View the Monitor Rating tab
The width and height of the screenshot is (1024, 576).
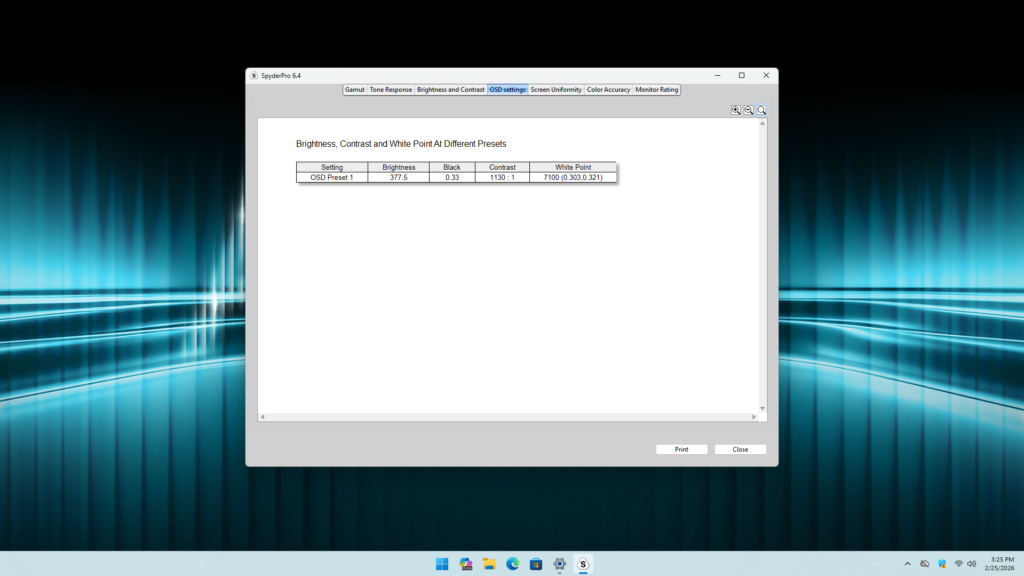pos(657,90)
